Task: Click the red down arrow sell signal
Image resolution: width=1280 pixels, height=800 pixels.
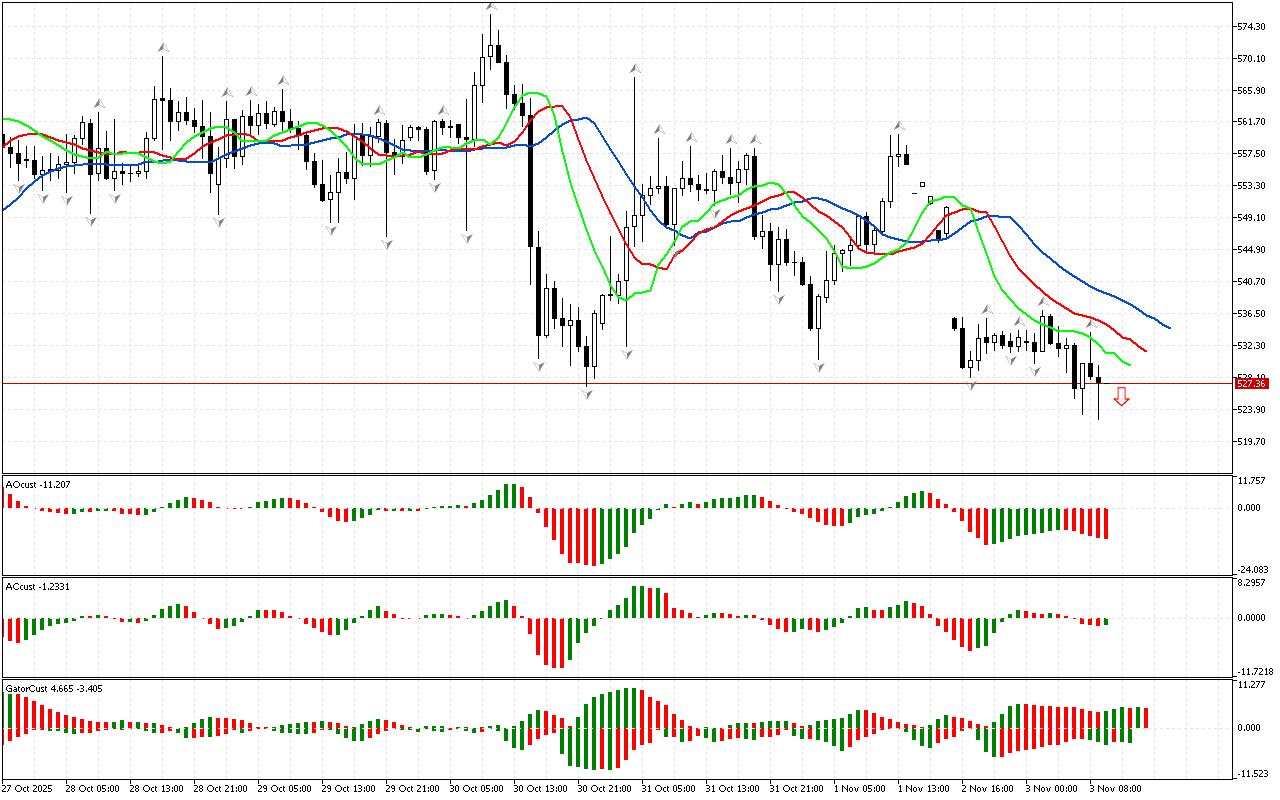Action: [x=1122, y=397]
